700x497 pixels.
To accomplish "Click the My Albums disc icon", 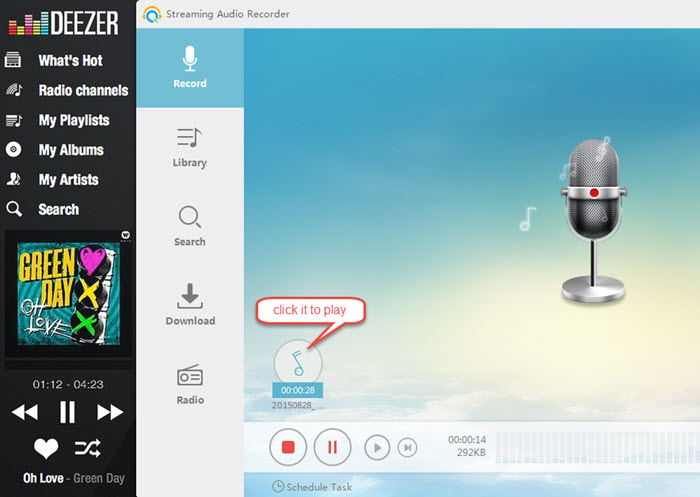I will [x=13, y=149].
